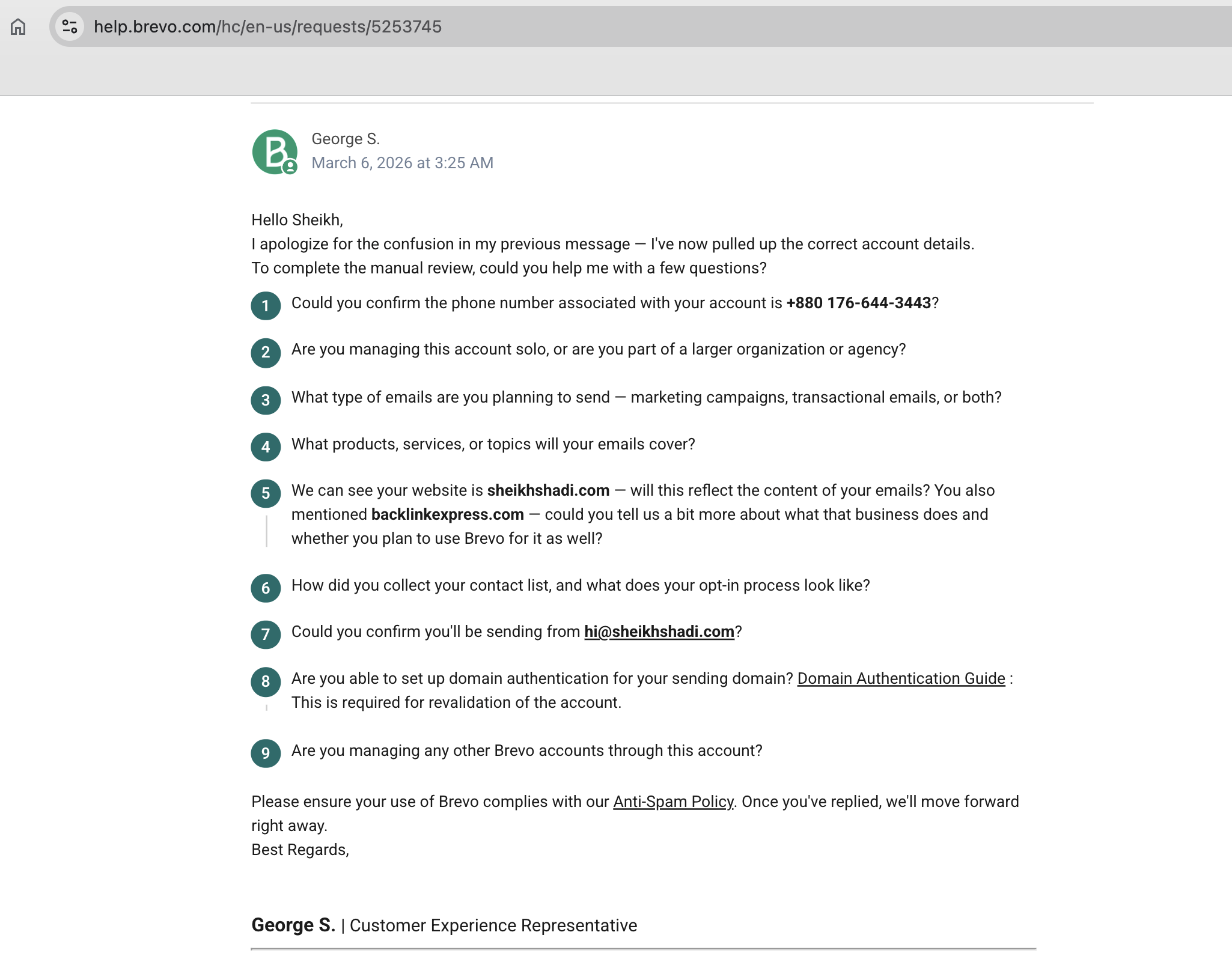Image resolution: width=1232 pixels, height=965 pixels.
Task: Click the number 2 question badge
Action: [266, 352]
